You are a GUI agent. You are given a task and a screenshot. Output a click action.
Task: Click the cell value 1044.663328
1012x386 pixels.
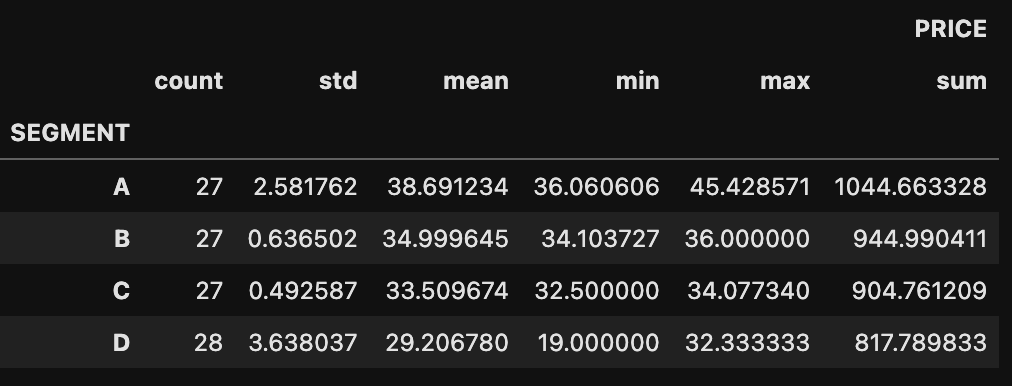[x=910, y=187]
